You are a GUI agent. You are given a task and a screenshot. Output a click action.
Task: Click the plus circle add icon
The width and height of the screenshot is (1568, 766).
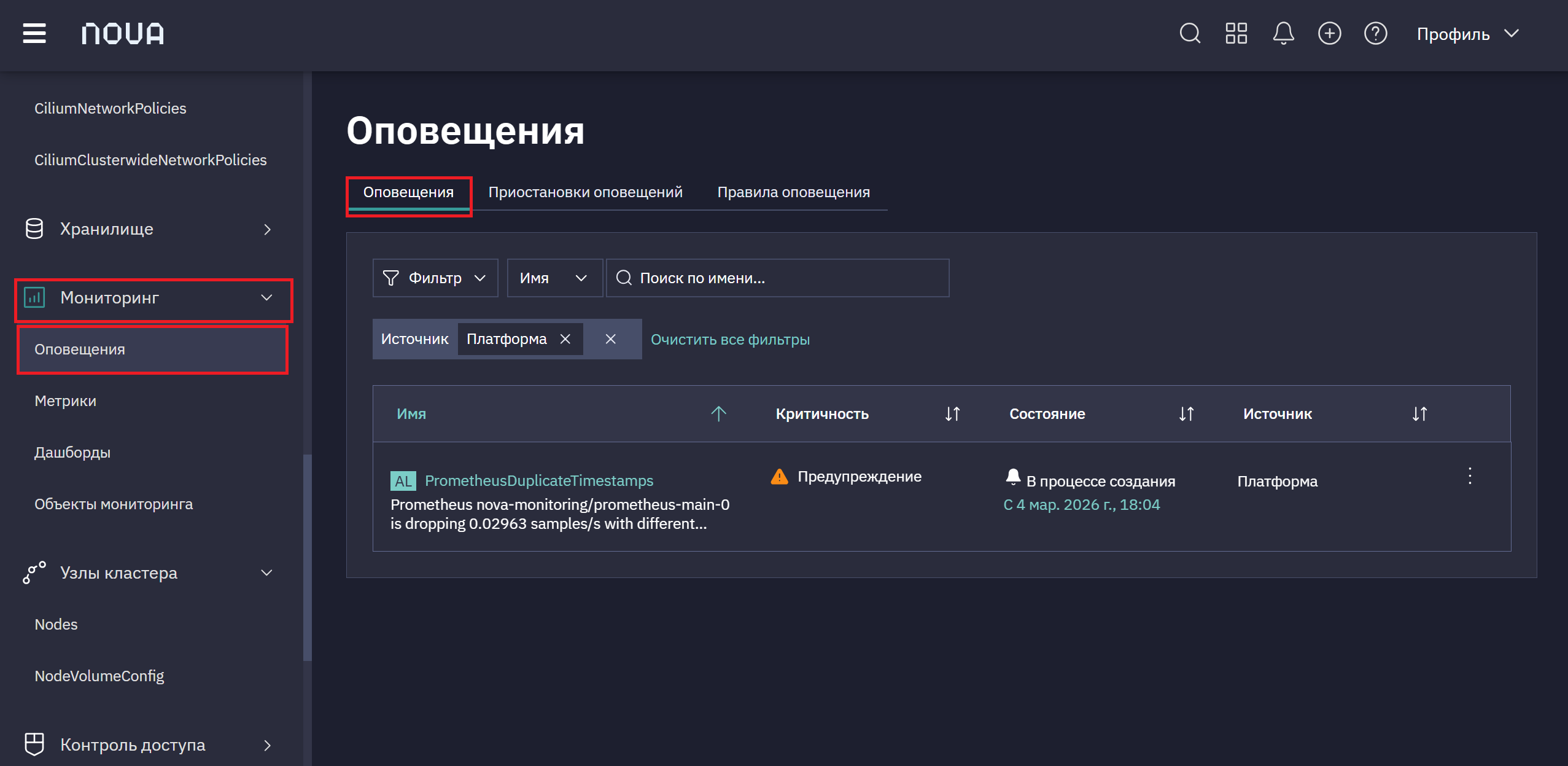click(1329, 33)
